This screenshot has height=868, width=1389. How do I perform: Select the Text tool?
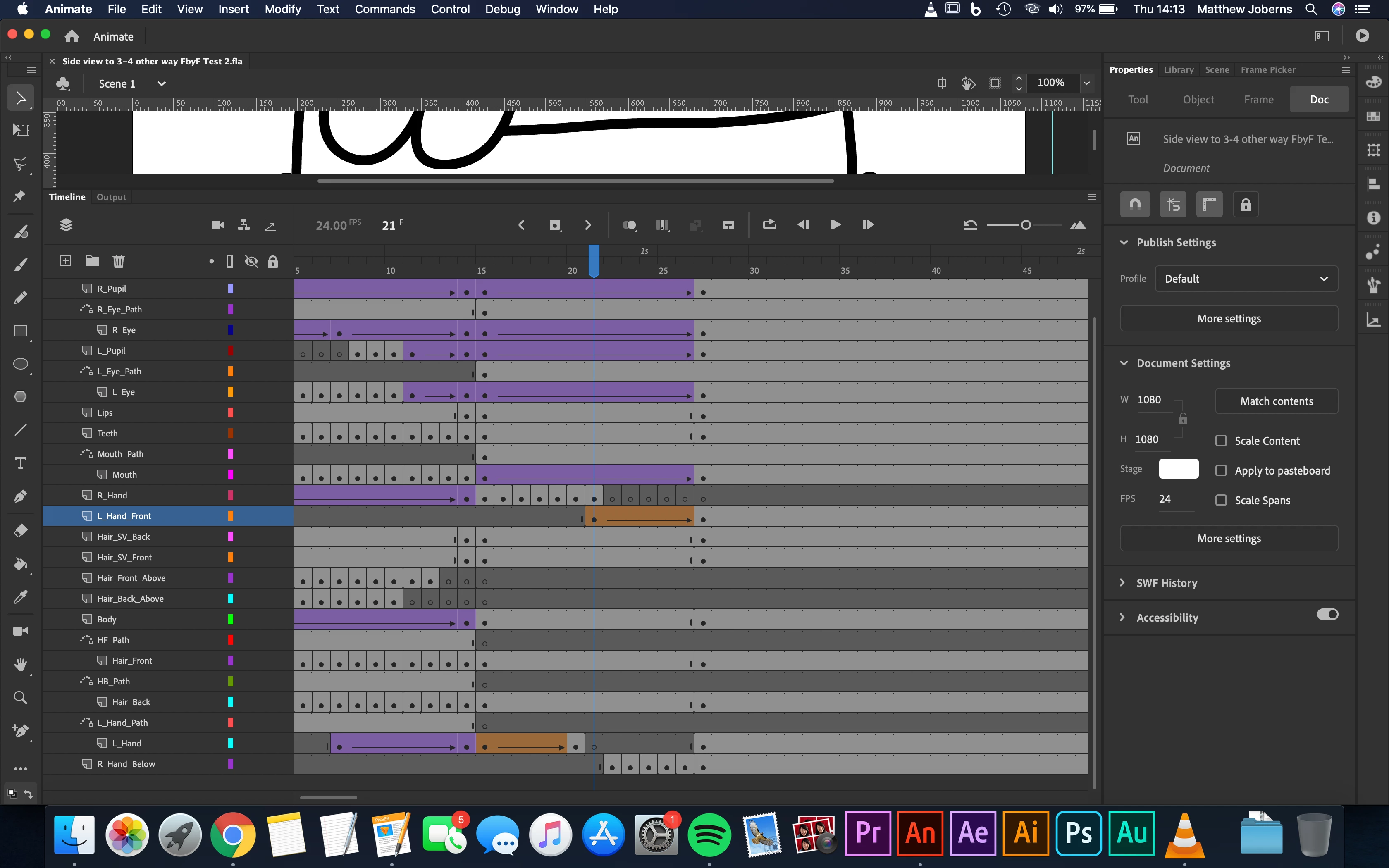tap(21, 463)
